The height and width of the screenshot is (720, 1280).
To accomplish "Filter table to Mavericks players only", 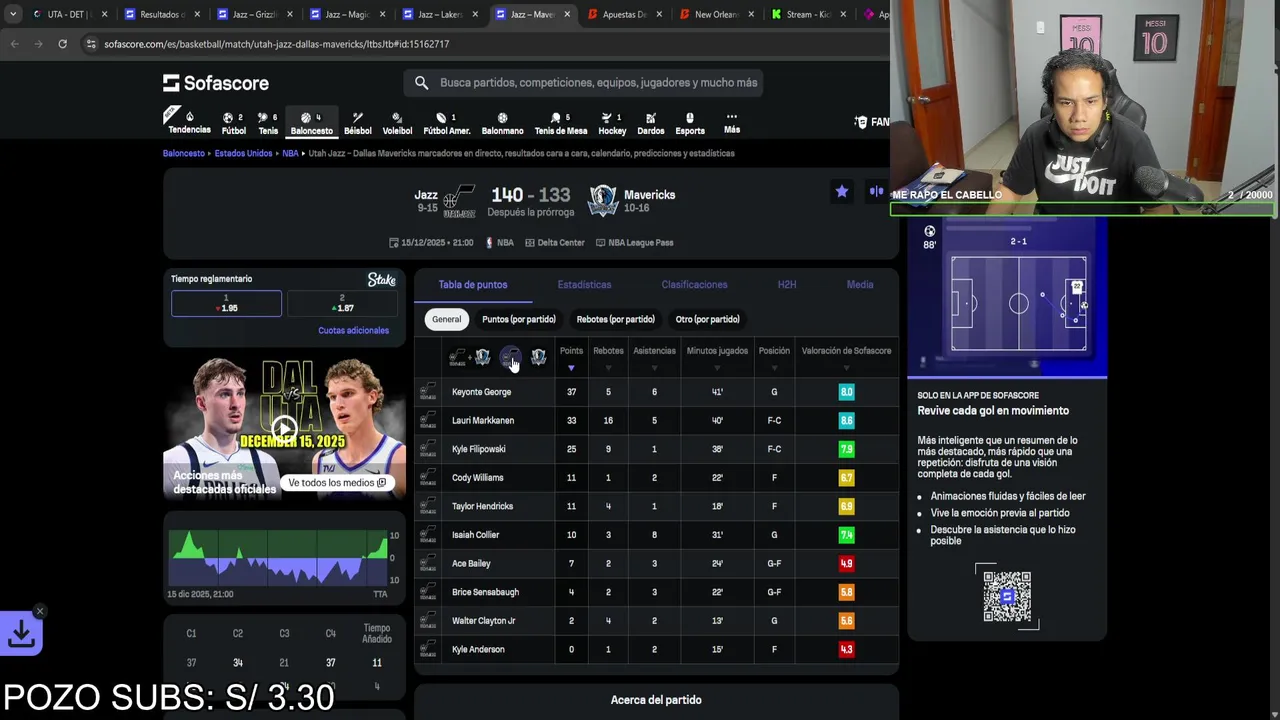I will tap(538, 358).
